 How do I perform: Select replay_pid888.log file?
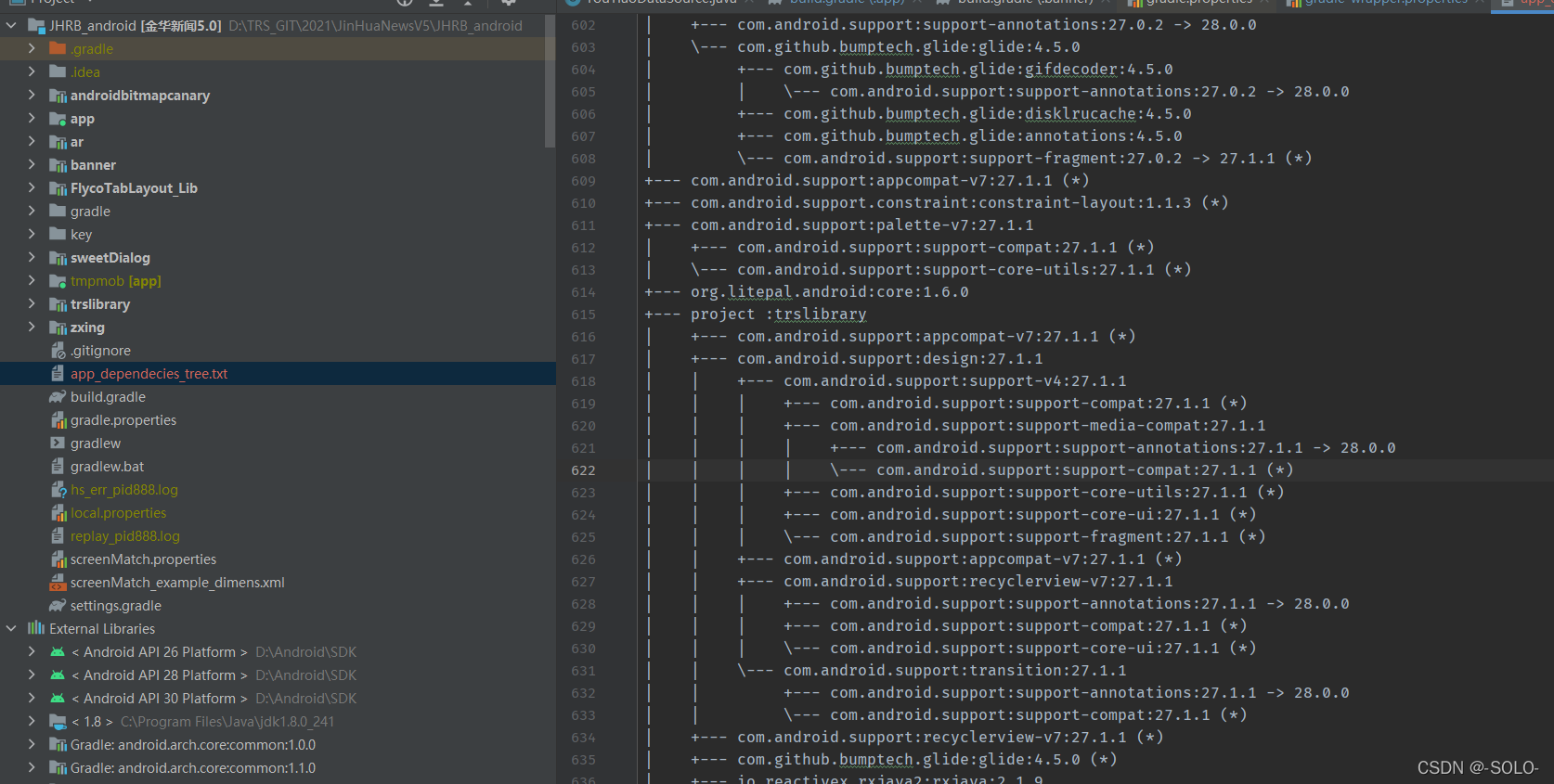(278, 535)
